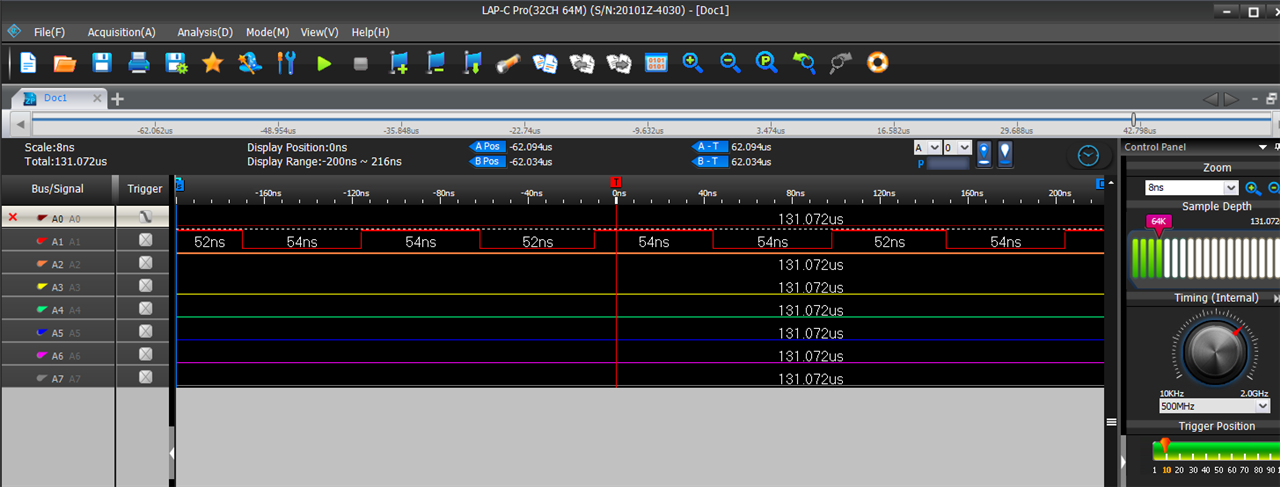Click the Timing frequency knob

1214,350
